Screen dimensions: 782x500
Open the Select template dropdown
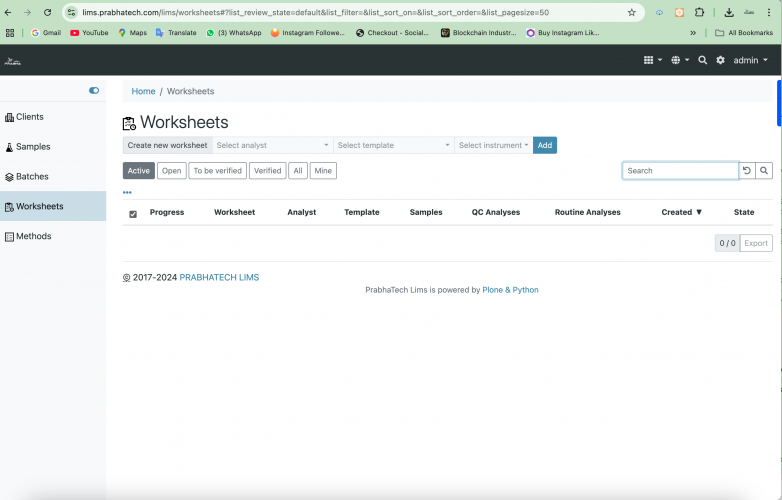click(x=394, y=145)
